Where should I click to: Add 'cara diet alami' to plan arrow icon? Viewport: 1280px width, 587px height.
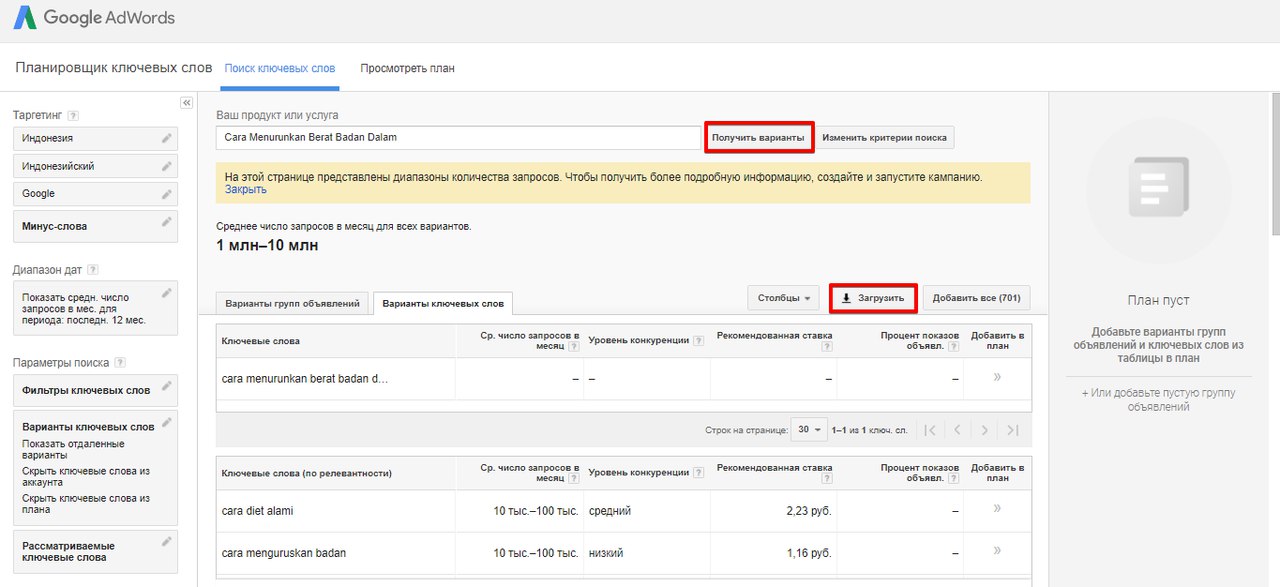[x=997, y=509]
